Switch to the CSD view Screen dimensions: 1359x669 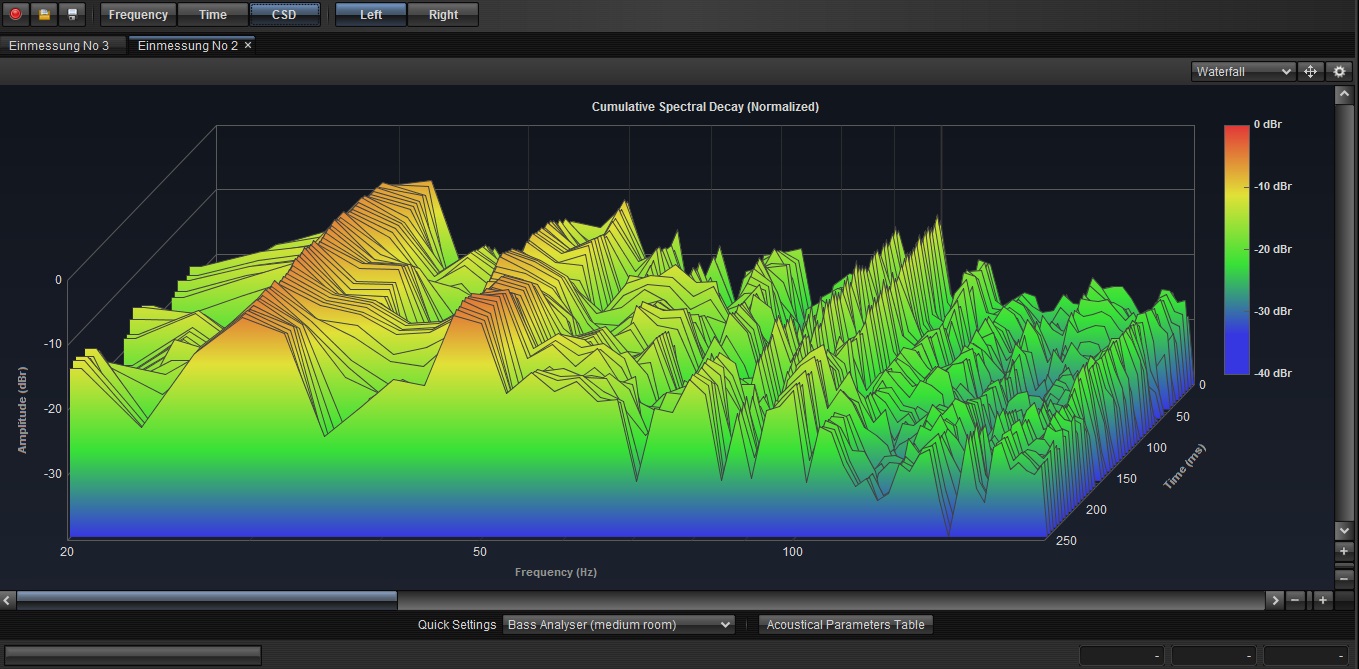click(x=284, y=15)
